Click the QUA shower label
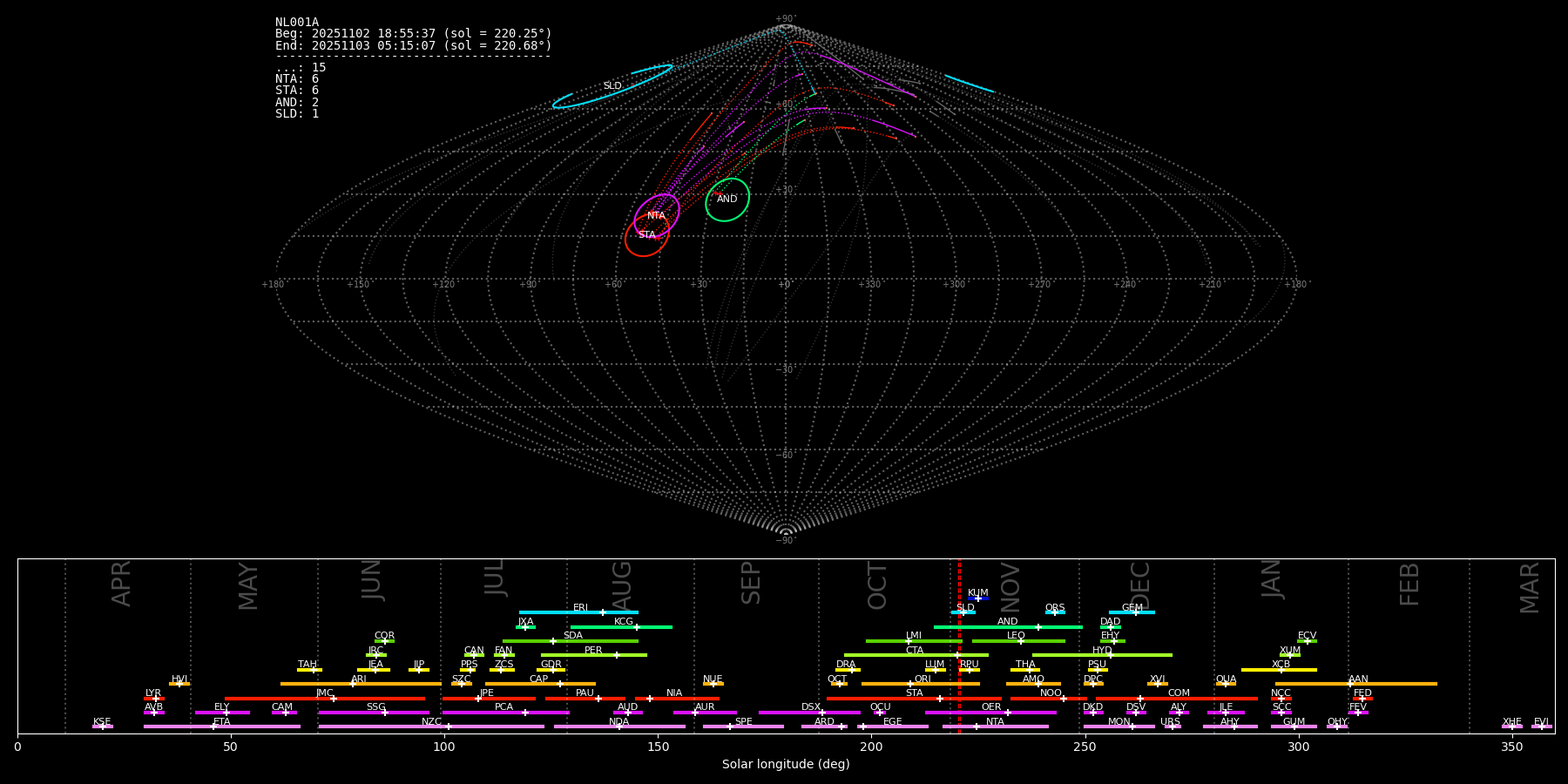Image resolution: width=1568 pixels, height=784 pixels. 1226,679
